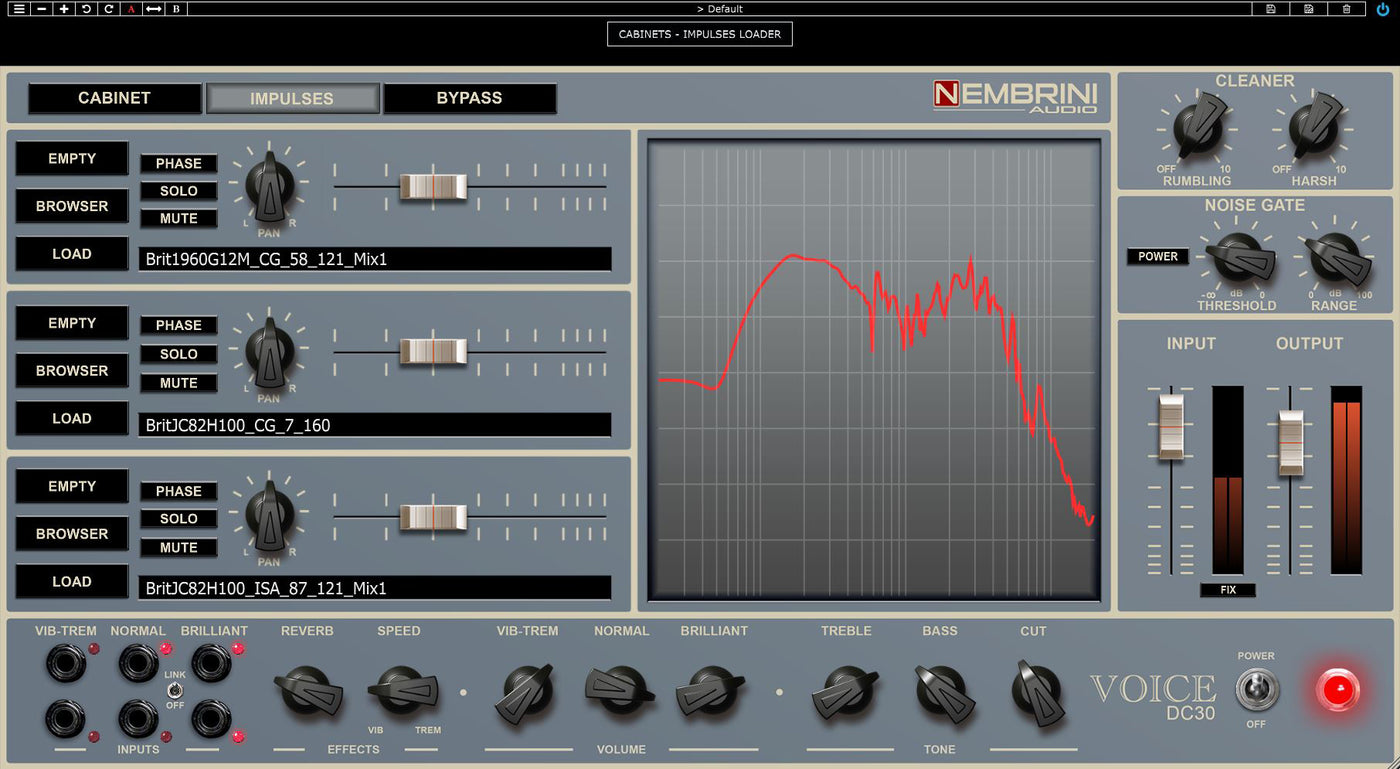The width and height of the screenshot is (1400, 769).
Task: Toggle SOLO on the BritJC82H100_ISA_87_121_Mix1 slot
Action: (179, 519)
